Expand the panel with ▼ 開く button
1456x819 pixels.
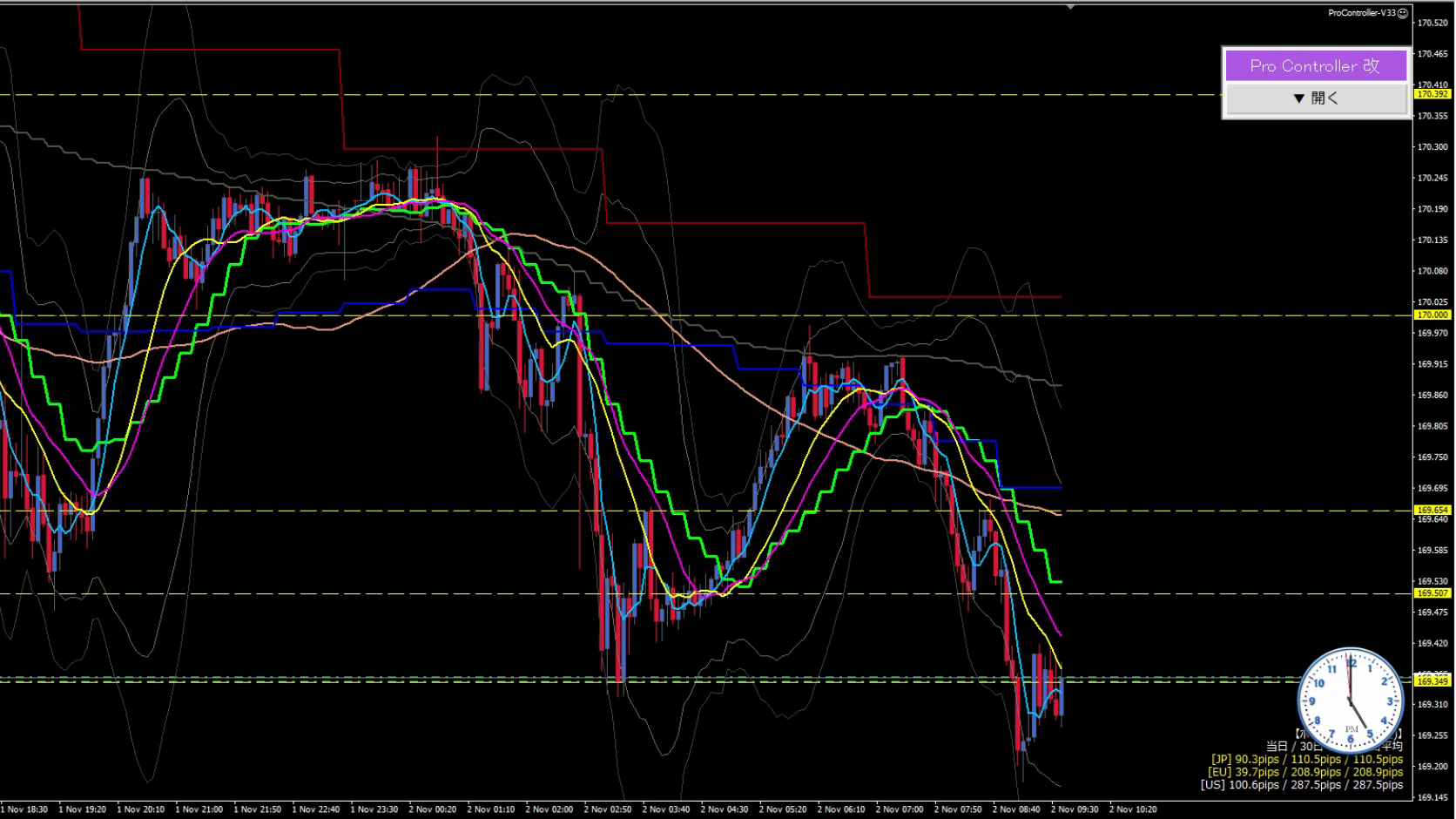tap(1316, 98)
